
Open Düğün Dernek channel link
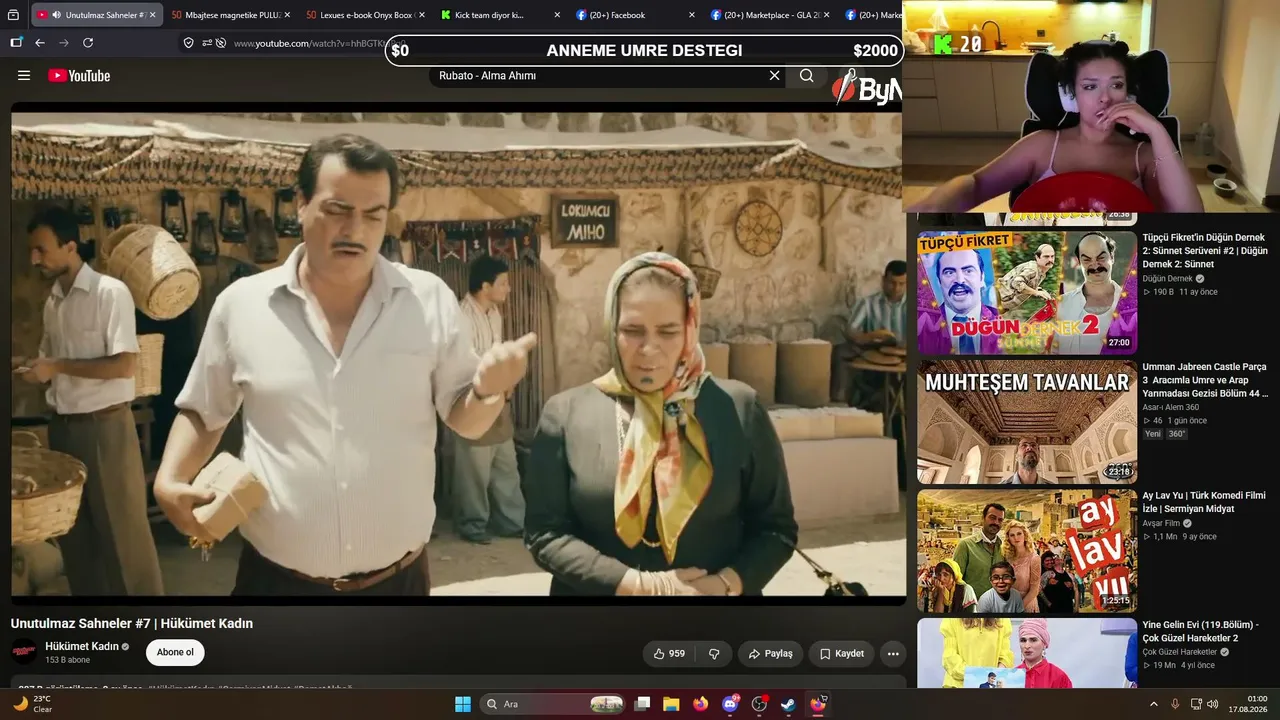1168,278
